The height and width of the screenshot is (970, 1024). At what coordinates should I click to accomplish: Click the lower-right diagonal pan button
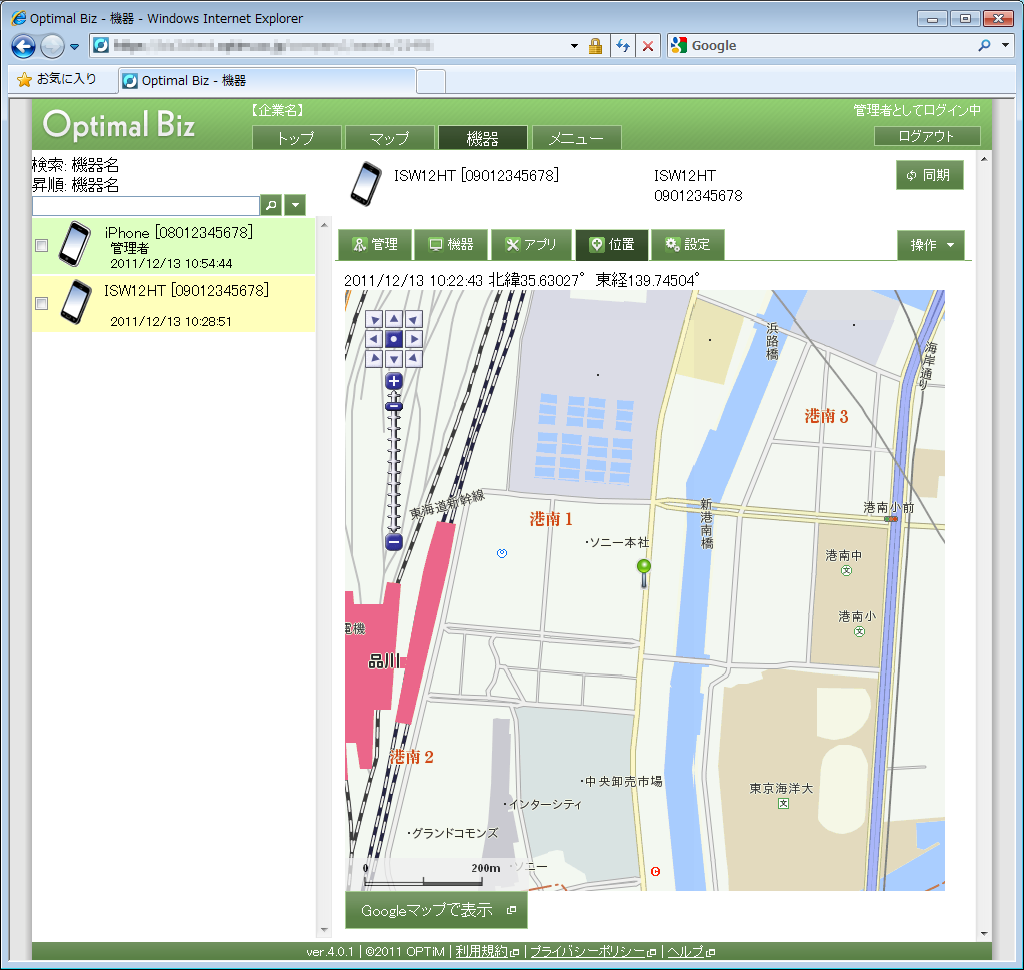coord(414,359)
